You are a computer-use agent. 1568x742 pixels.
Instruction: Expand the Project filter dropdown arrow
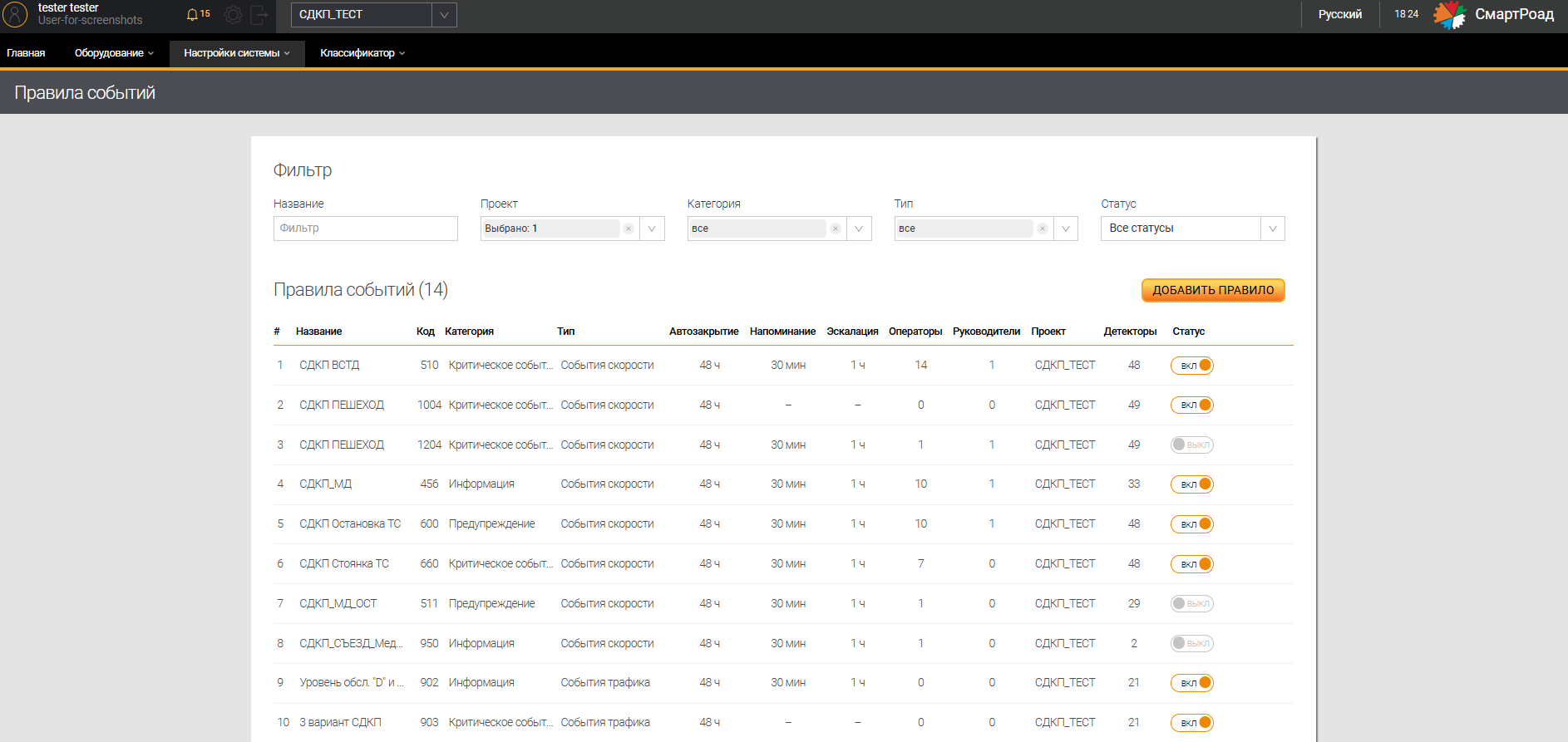[652, 228]
